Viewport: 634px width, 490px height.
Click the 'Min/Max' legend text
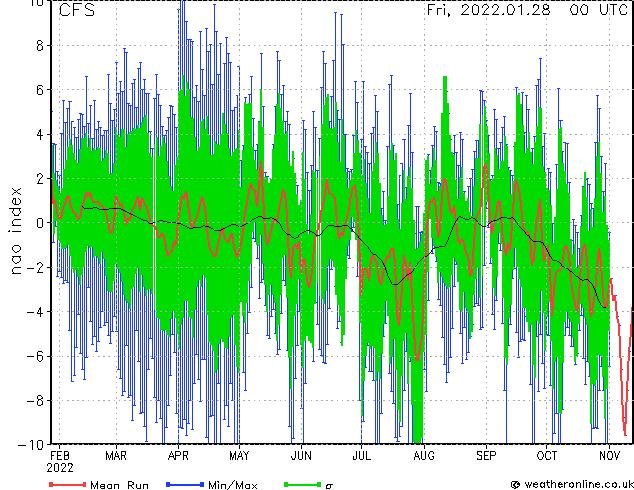232,485
